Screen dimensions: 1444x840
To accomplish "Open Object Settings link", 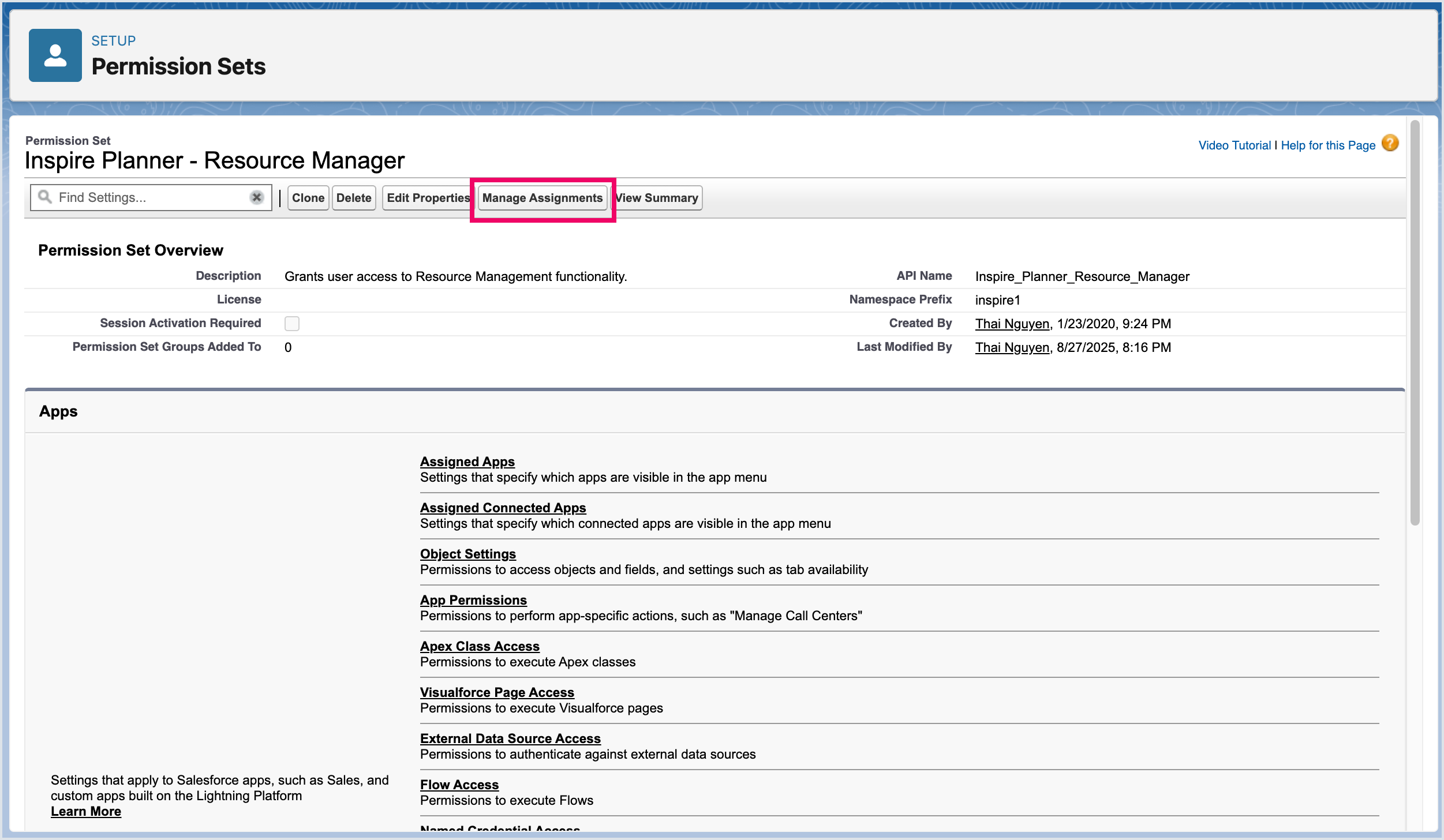I will (x=467, y=554).
